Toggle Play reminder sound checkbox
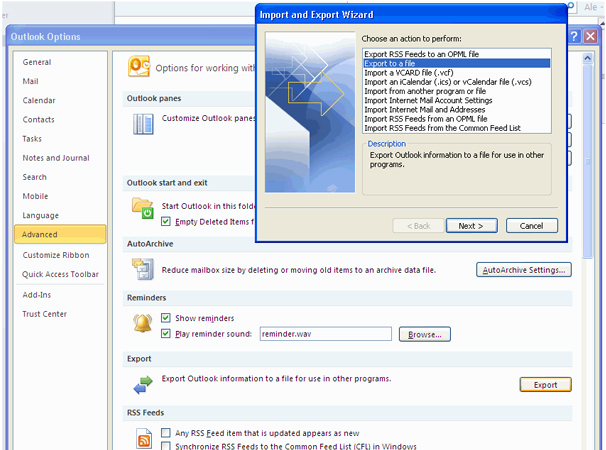Image resolution: width=606 pixels, height=450 pixels. click(166, 333)
